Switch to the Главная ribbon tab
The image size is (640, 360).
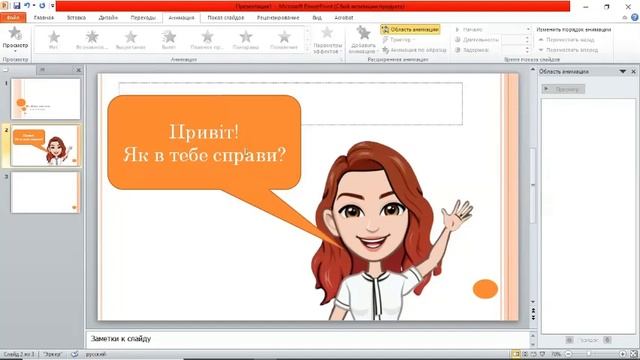click(44, 18)
